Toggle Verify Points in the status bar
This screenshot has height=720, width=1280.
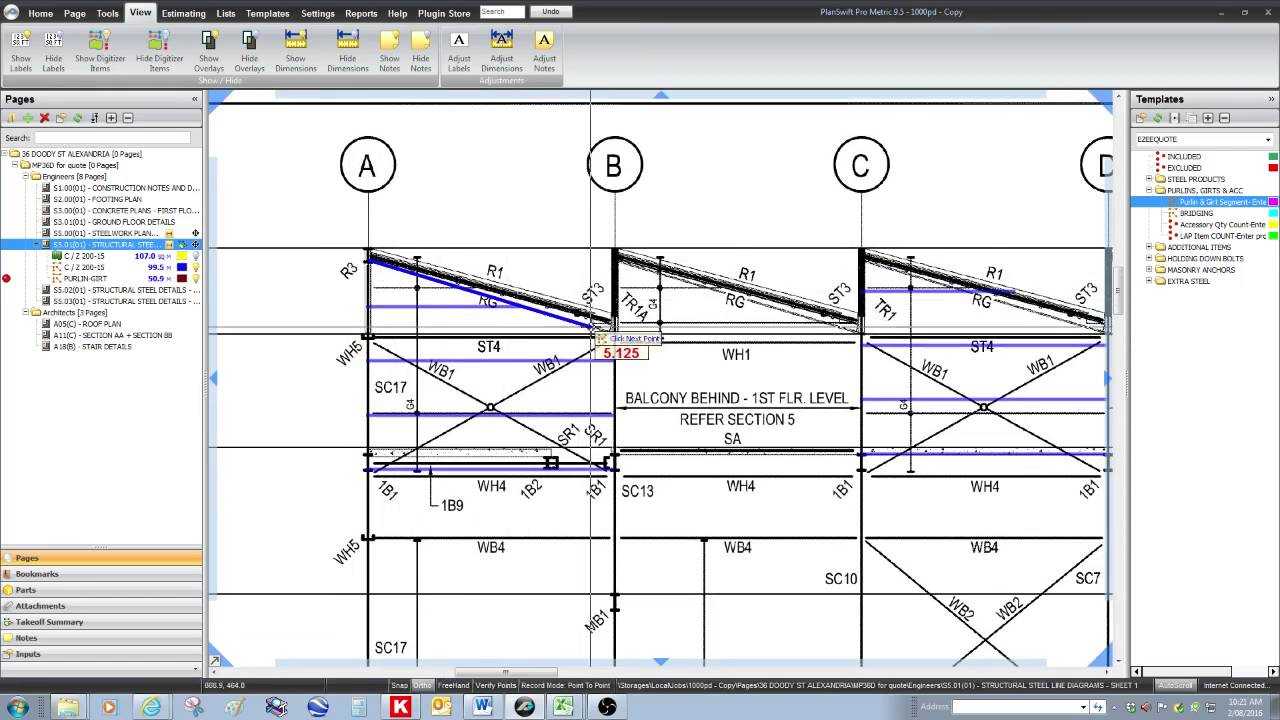tap(496, 685)
